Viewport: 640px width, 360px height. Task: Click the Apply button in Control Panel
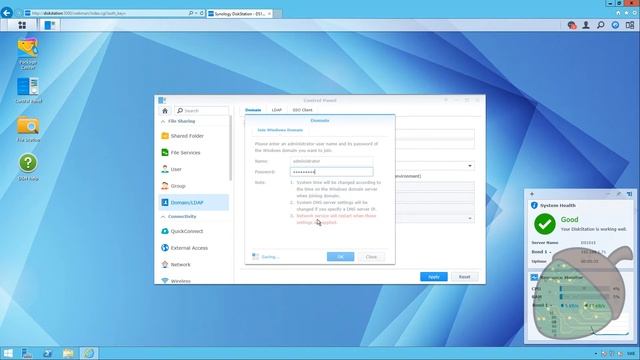click(x=433, y=277)
